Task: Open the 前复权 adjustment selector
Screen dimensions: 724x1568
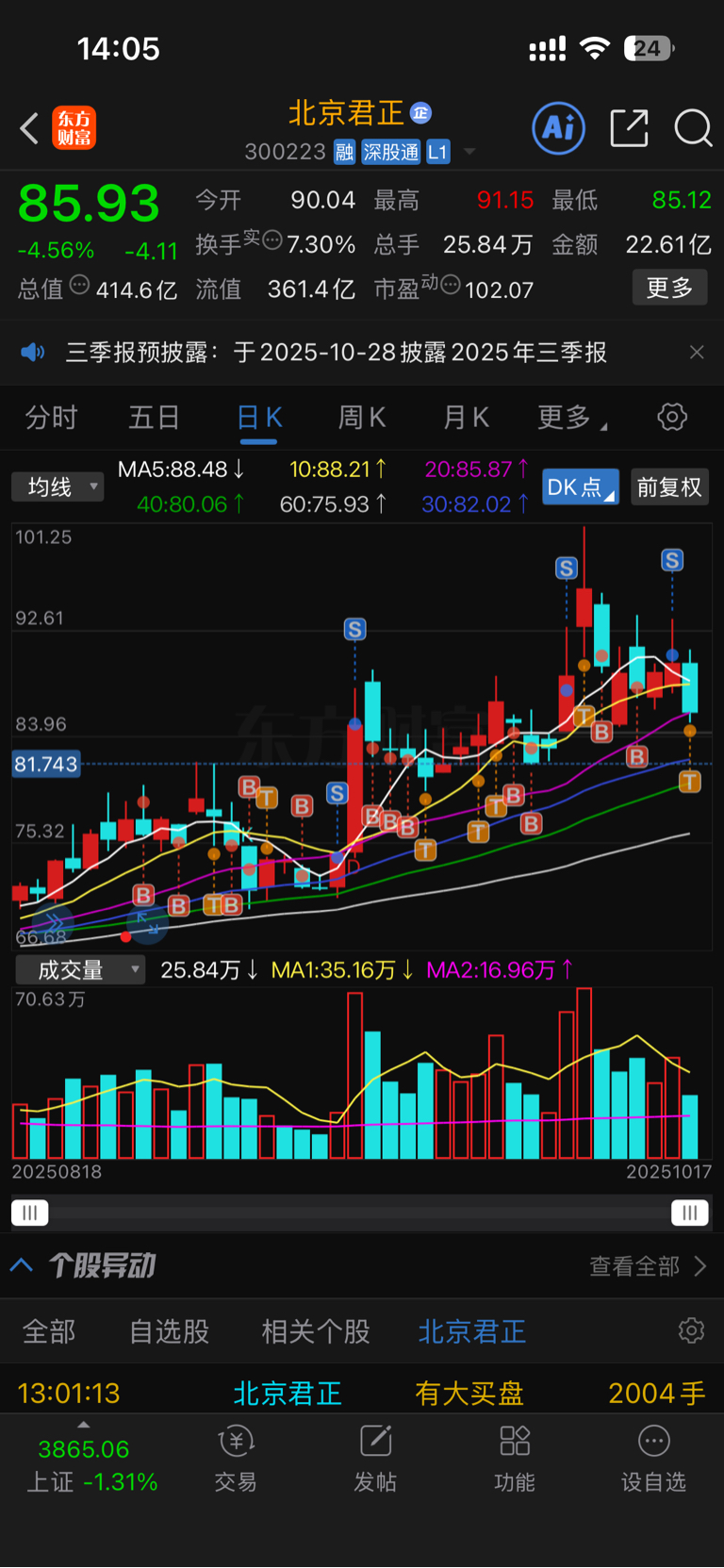Action: coord(669,487)
